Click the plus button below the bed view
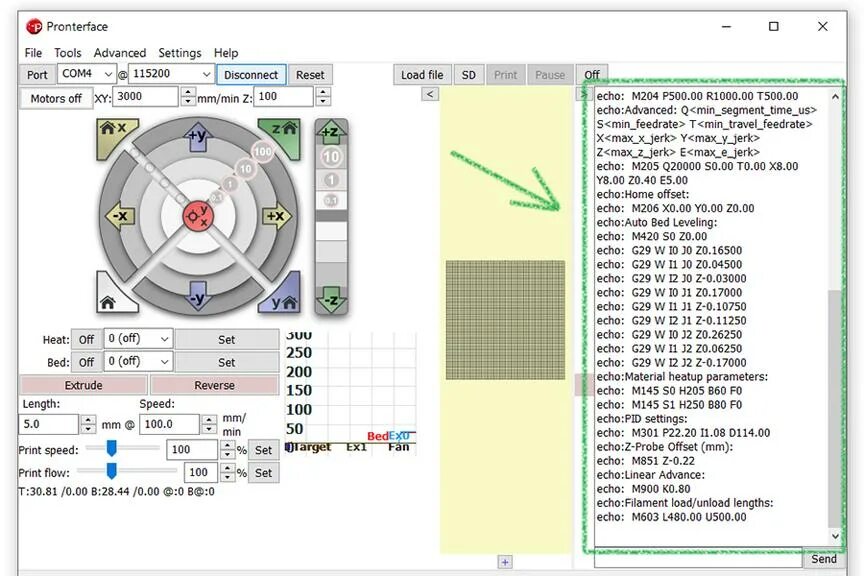The image size is (864, 576). [x=505, y=562]
